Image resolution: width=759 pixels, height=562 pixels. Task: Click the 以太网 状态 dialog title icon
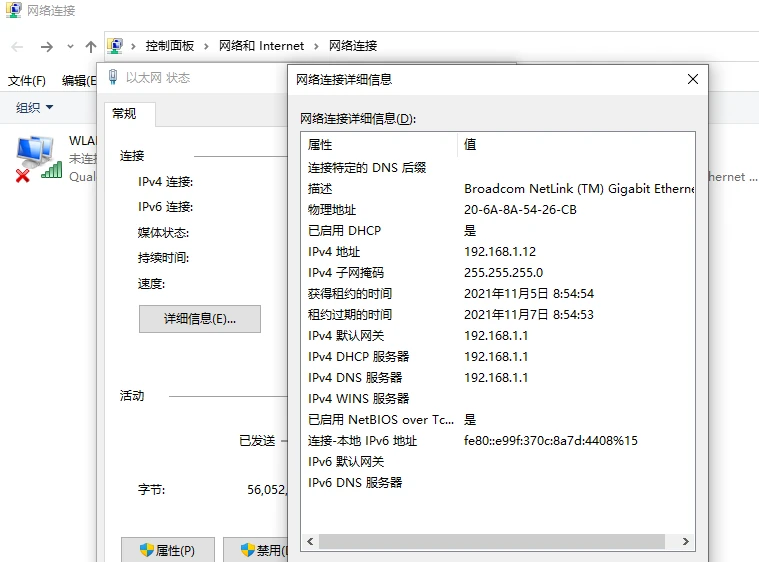point(113,77)
